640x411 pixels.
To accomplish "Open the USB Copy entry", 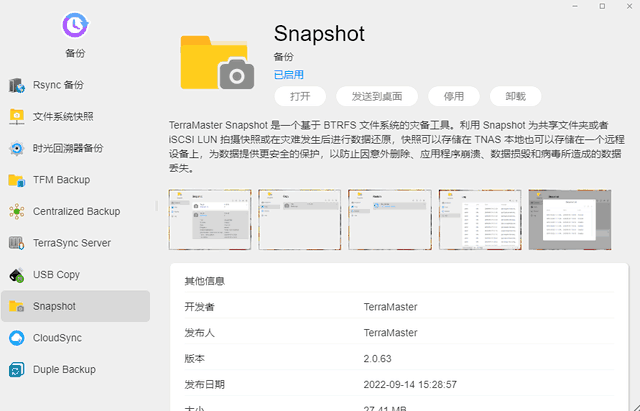I will point(75,275).
